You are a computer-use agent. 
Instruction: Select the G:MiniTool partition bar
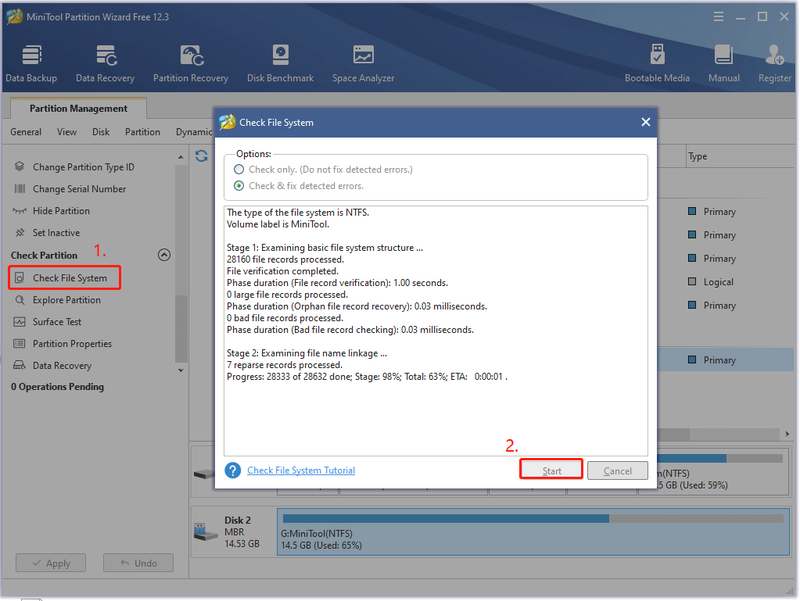(x=533, y=532)
